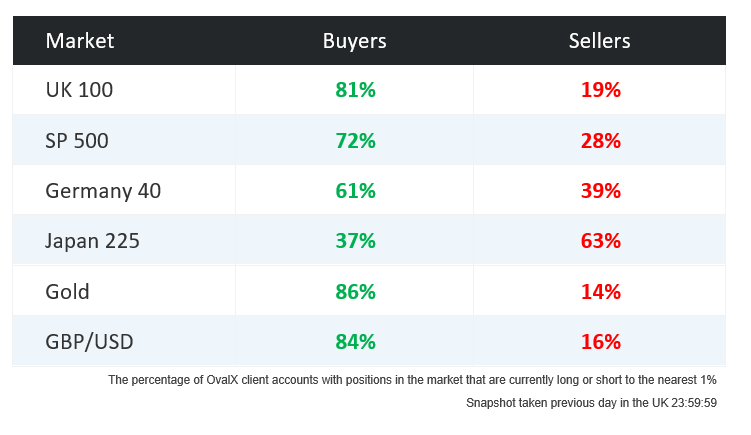Select the UK 100 market row
Screen dimensions: 751x435
point(79,90)
